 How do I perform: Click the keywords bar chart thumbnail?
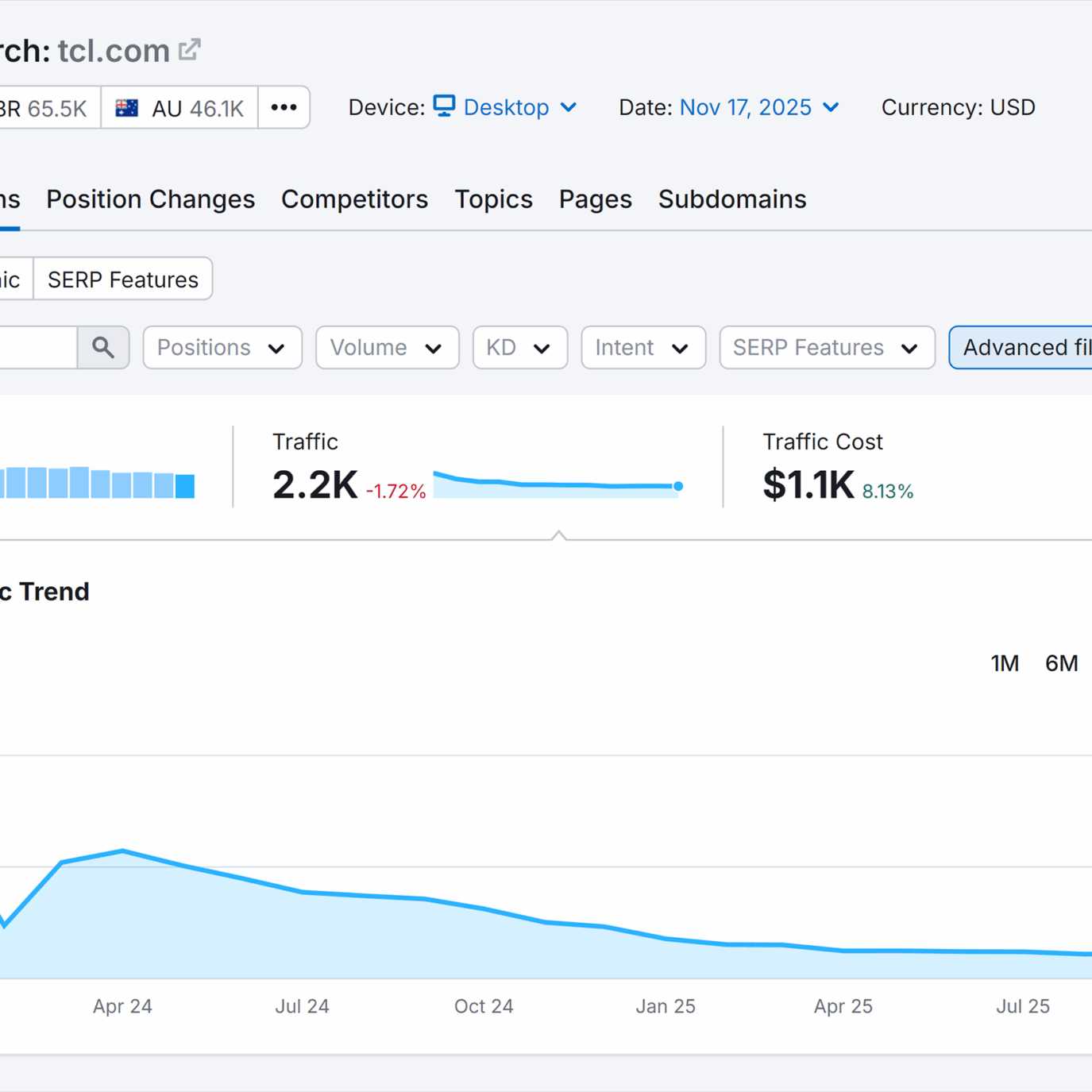[97, 483]
